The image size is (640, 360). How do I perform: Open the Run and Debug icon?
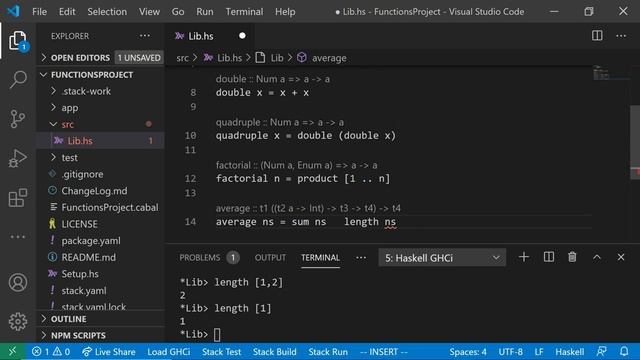[x=18, y=158]
